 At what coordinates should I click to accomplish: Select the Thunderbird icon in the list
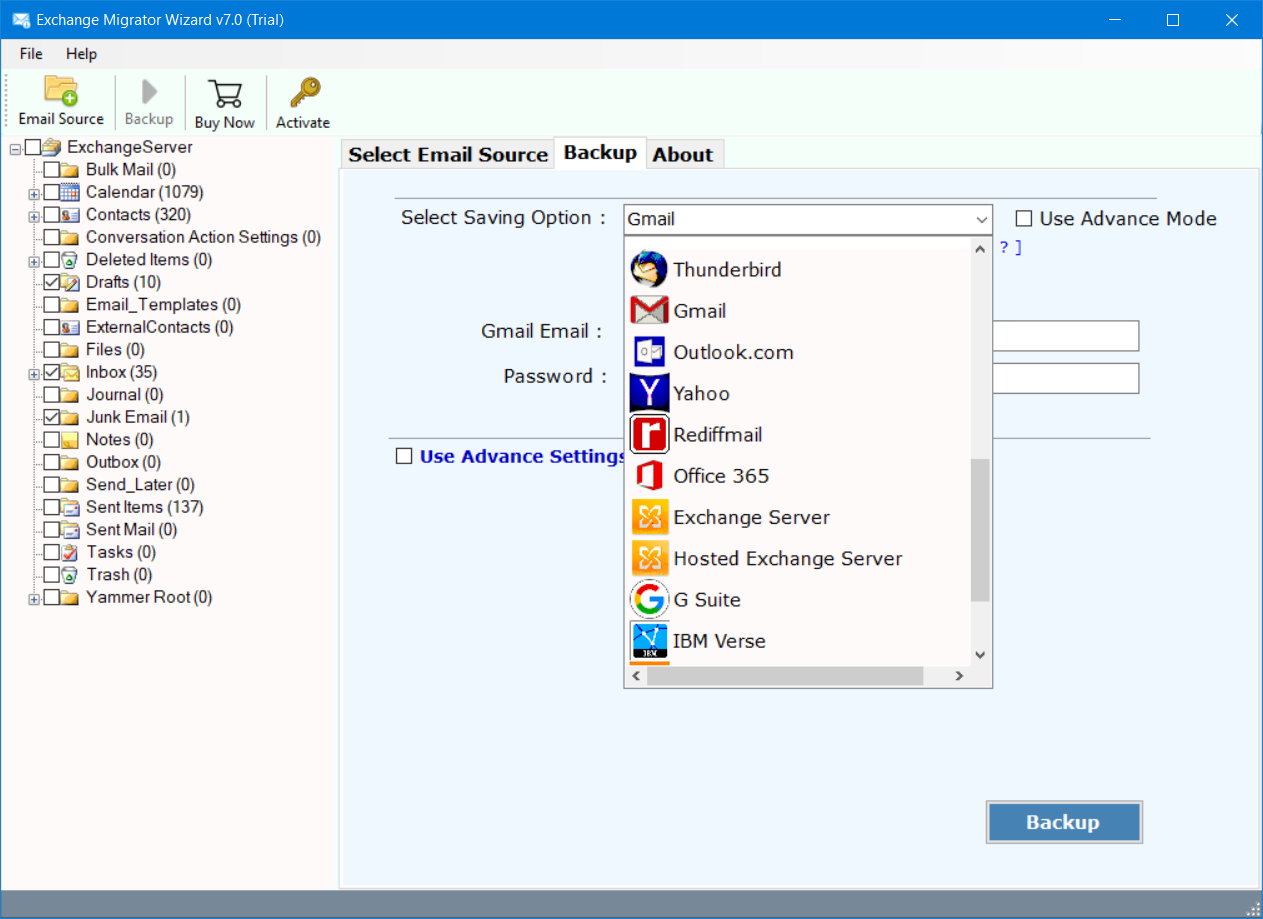point(649,269)
